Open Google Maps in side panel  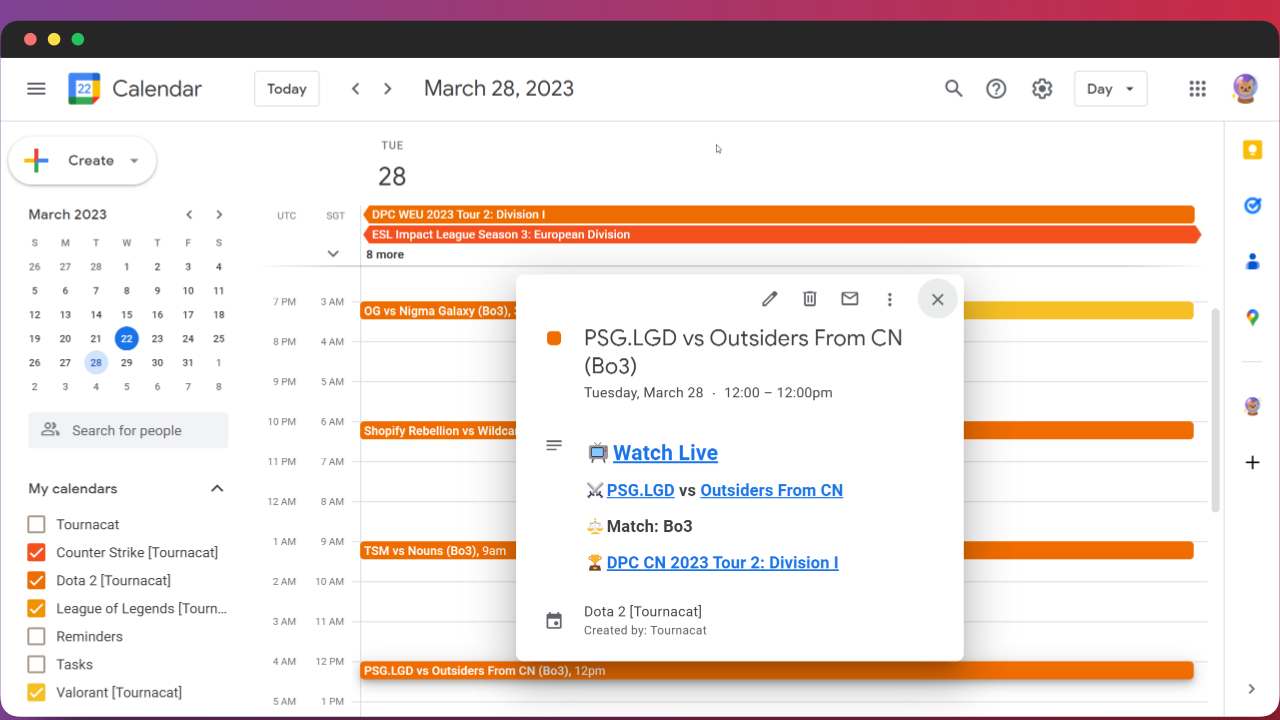tap(1252, 317)
